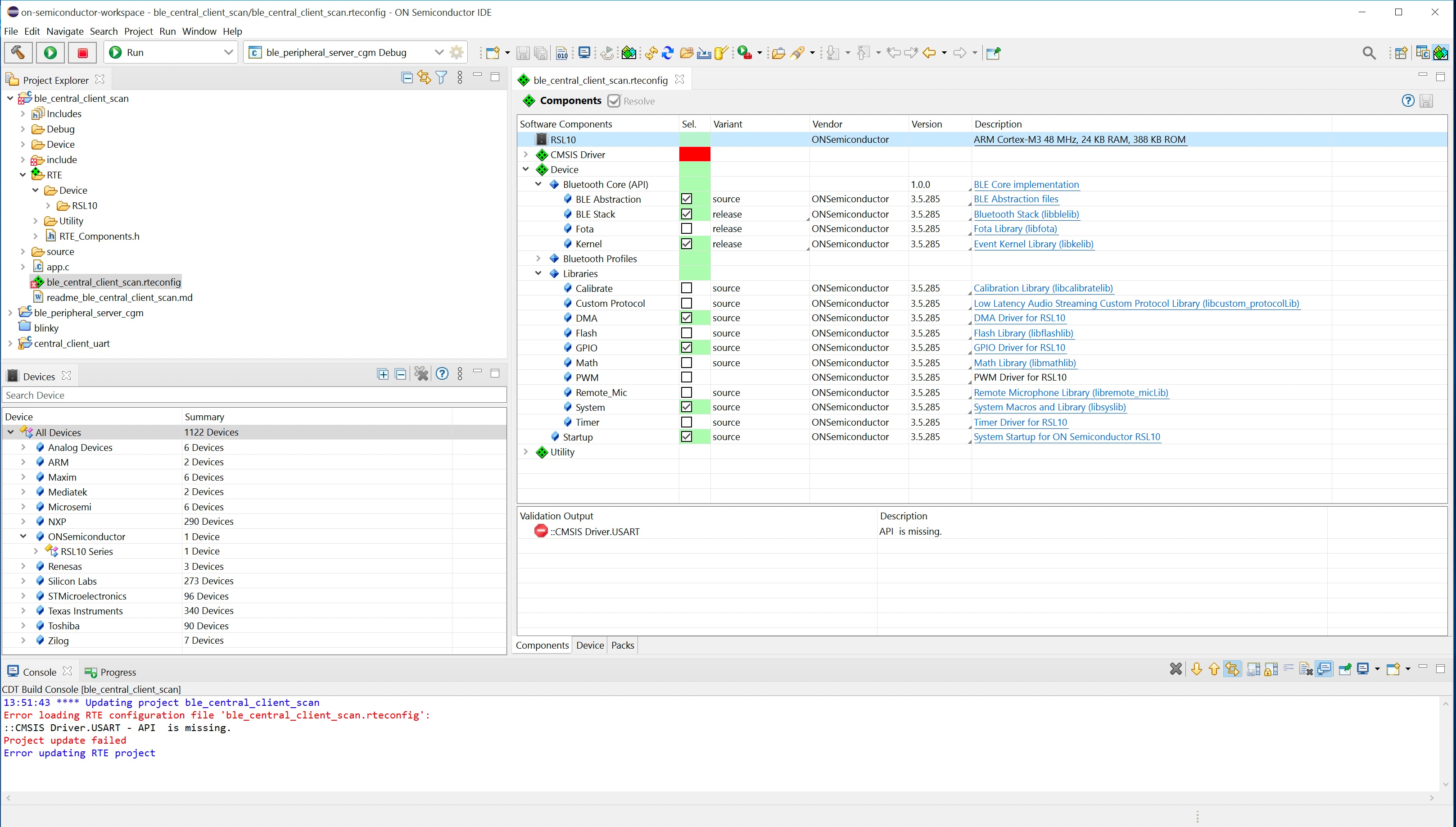Open launch configuration gear settings
The height and width of the screenshot is (827, 1456).
457,53
